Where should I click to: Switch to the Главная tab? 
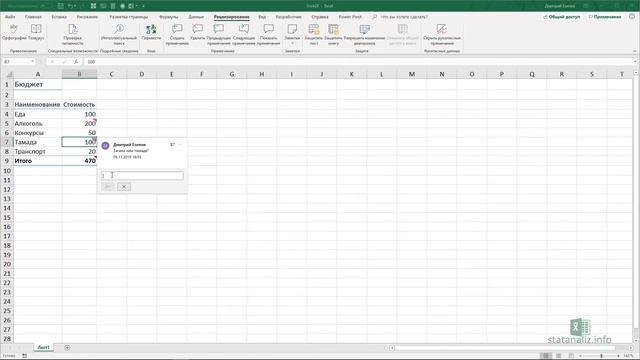coord(33,17)
